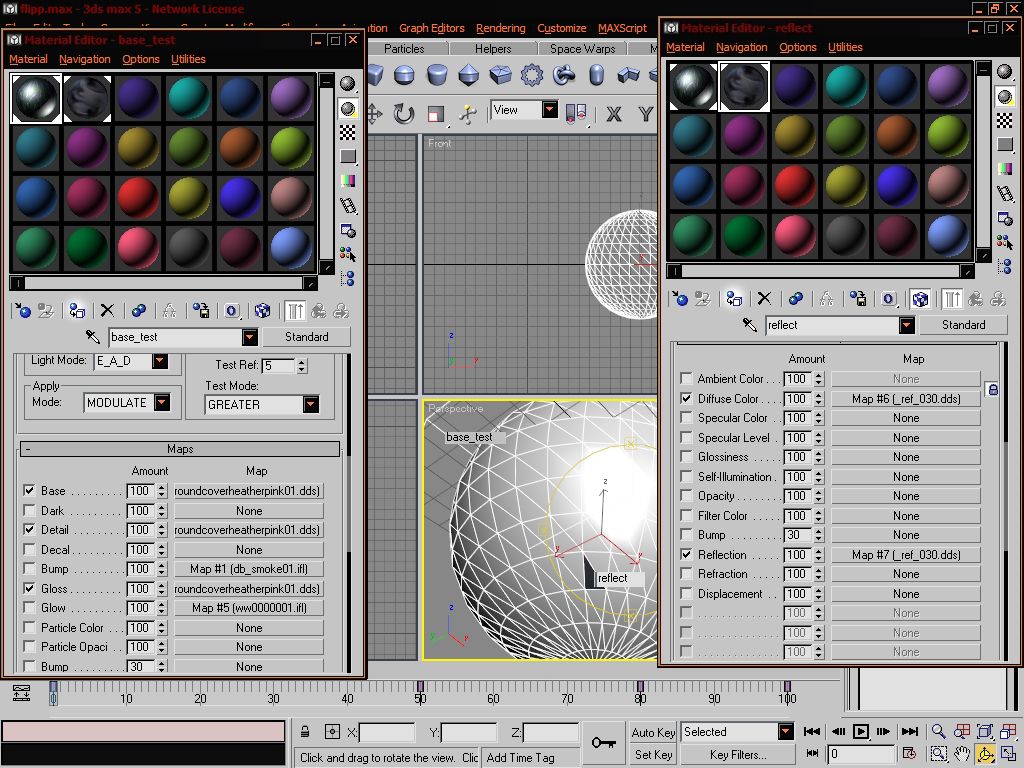Click the Reflection Map #7 button

pyautogui.click(x=906, y=554)
